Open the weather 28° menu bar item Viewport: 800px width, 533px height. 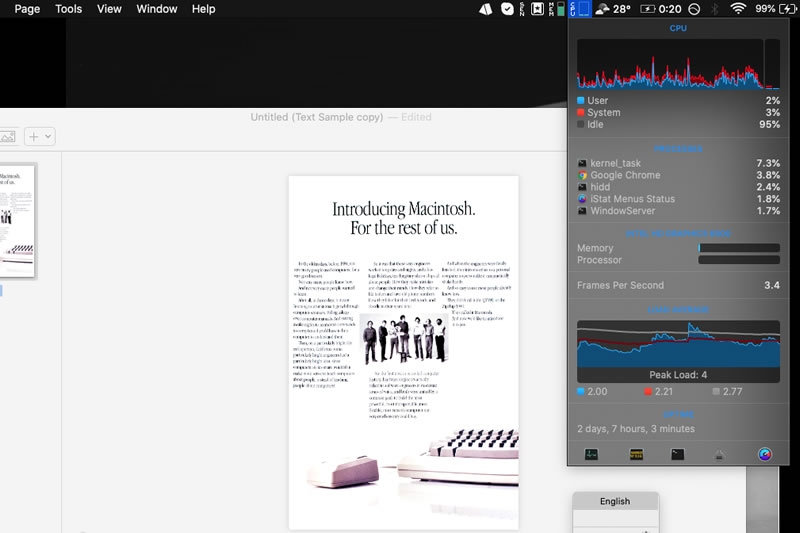point(613,9)
